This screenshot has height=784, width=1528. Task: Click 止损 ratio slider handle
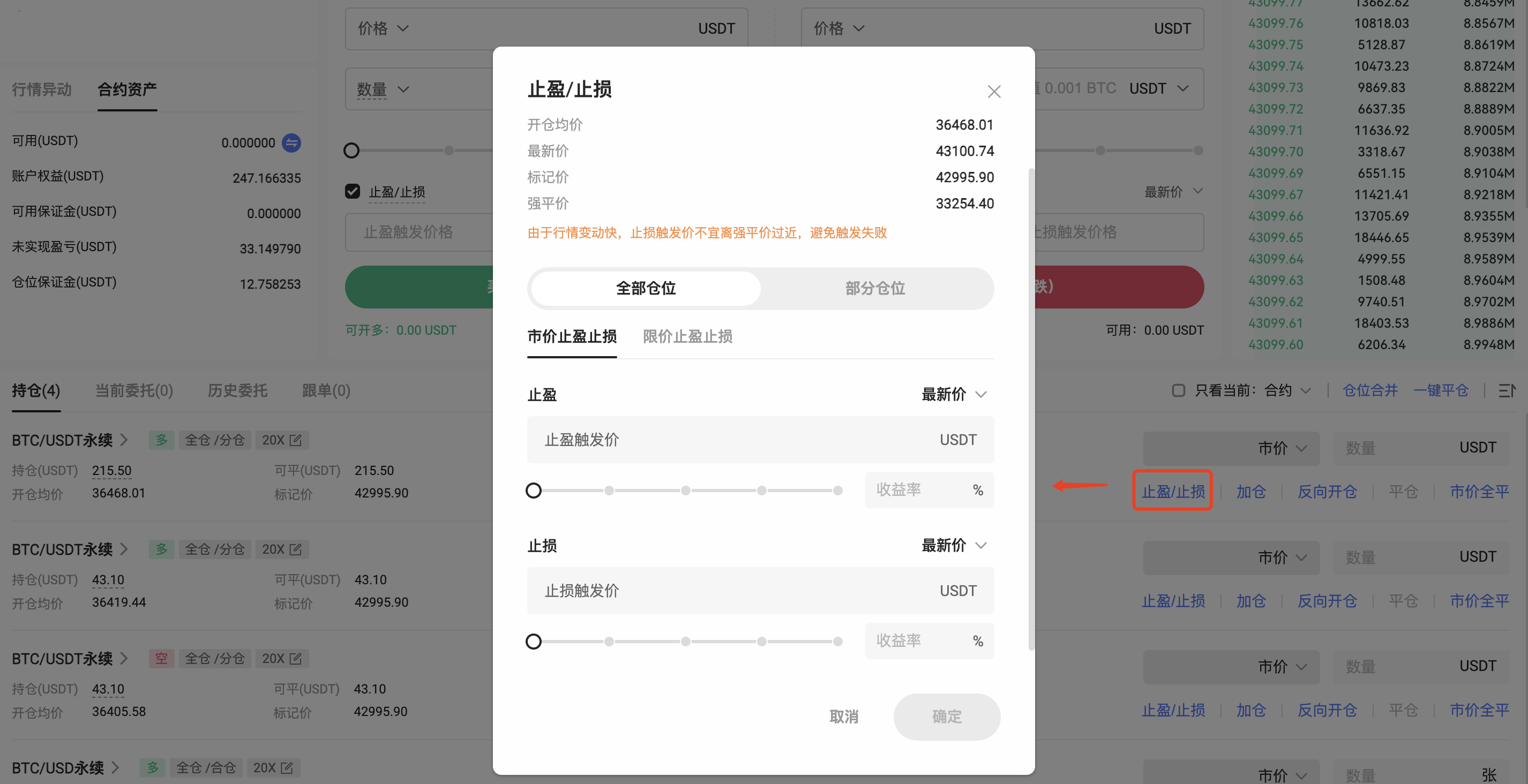533,641
